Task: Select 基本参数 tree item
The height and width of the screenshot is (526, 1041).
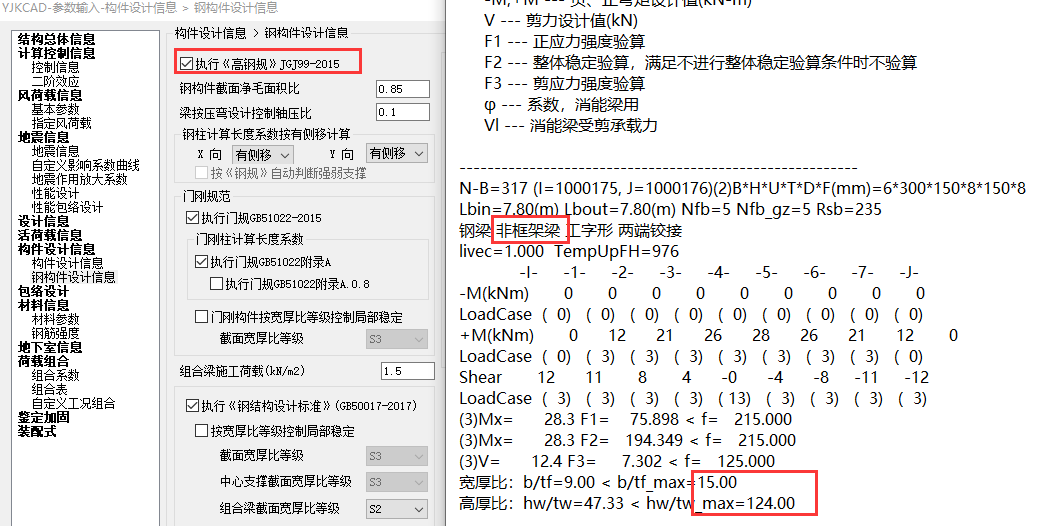Action: (56, 109)
